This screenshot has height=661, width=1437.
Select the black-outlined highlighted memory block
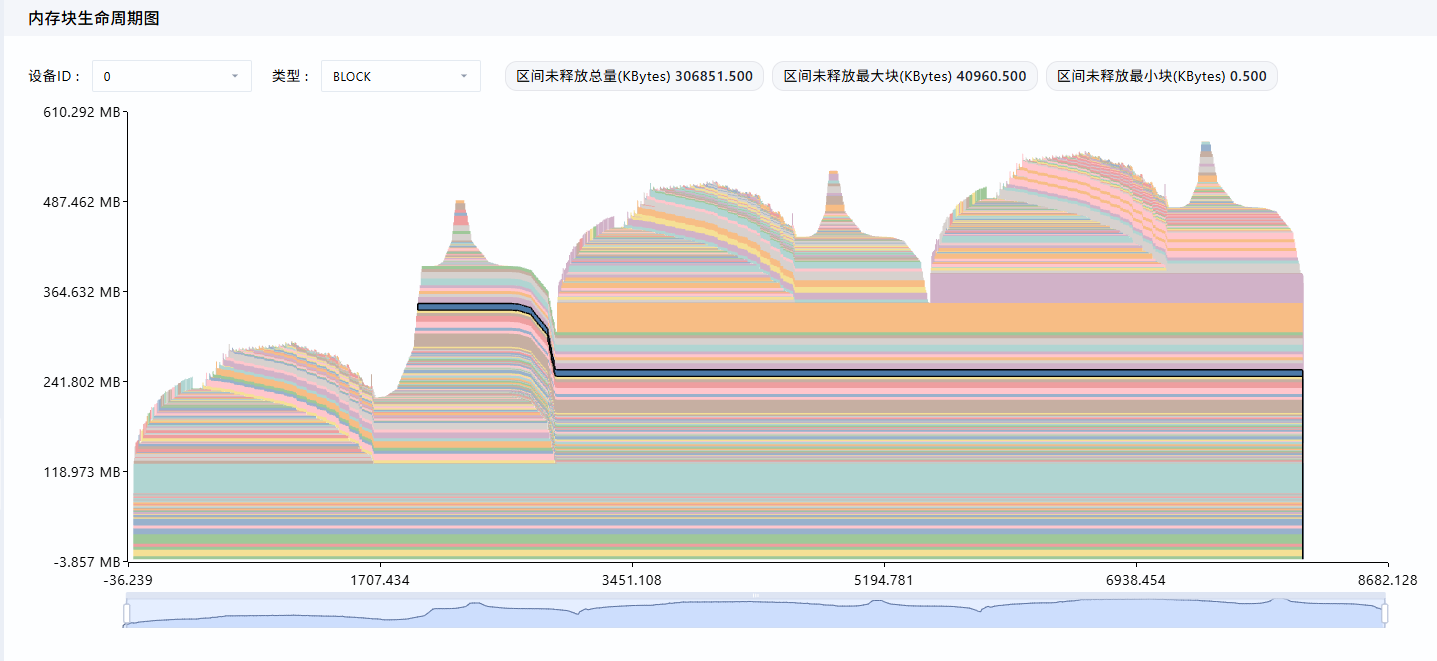click(928, 373)
